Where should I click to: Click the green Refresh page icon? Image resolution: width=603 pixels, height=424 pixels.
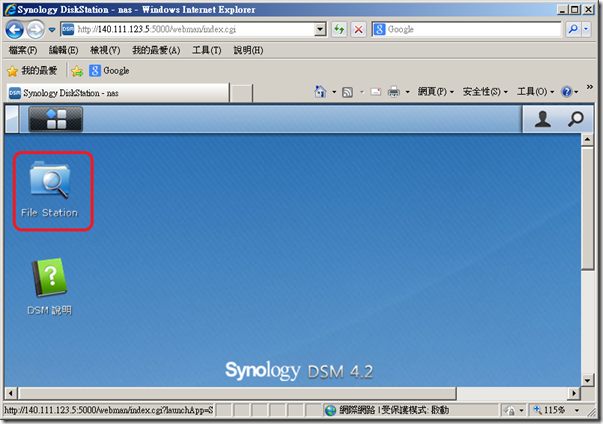(339, 29)
